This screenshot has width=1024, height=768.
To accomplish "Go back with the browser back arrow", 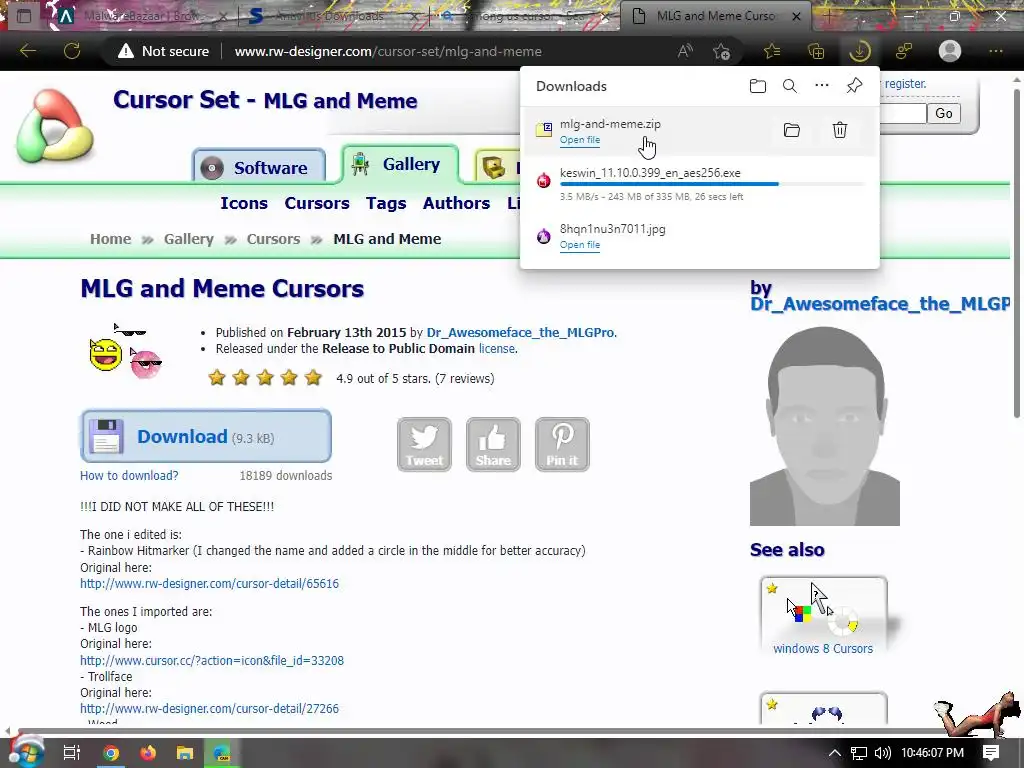I will tap(27, 51).
